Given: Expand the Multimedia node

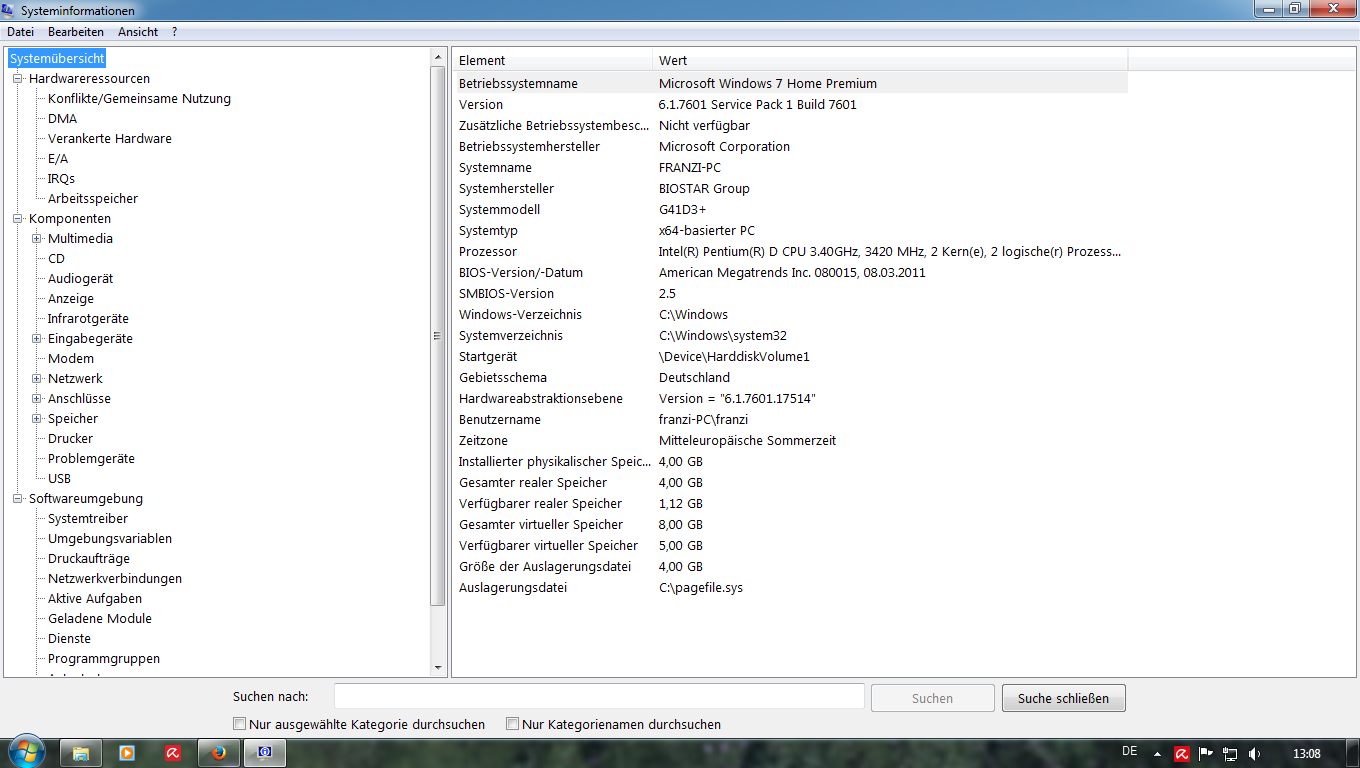Looking at the screenshot, I should [37, 238].
